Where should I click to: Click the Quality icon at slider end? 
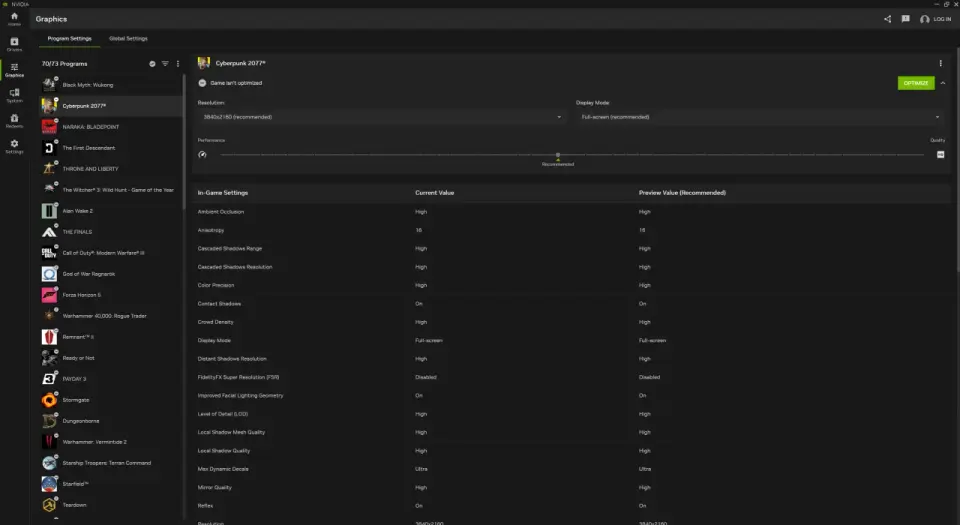coord(940,154)
